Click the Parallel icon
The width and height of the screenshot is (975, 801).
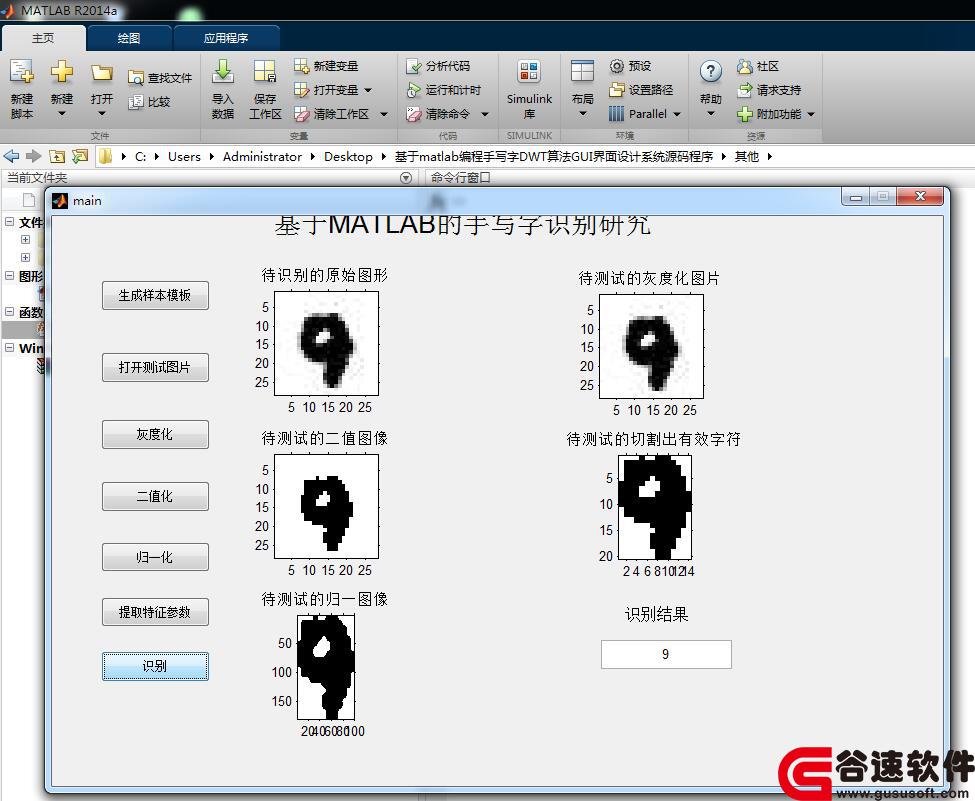(x=616, y=114)
